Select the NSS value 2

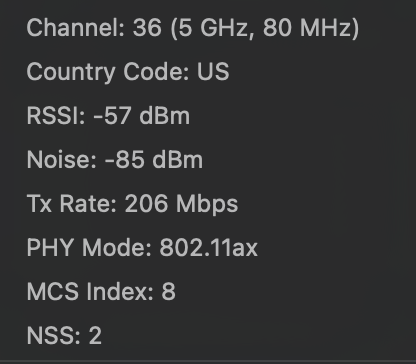pos(95,335)
